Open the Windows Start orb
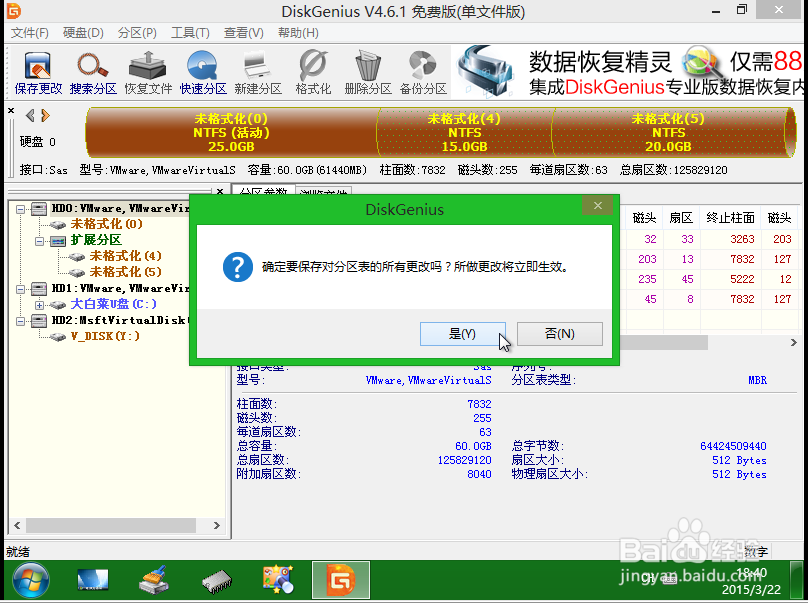This screenshot has width=808, height=604. 31,580
